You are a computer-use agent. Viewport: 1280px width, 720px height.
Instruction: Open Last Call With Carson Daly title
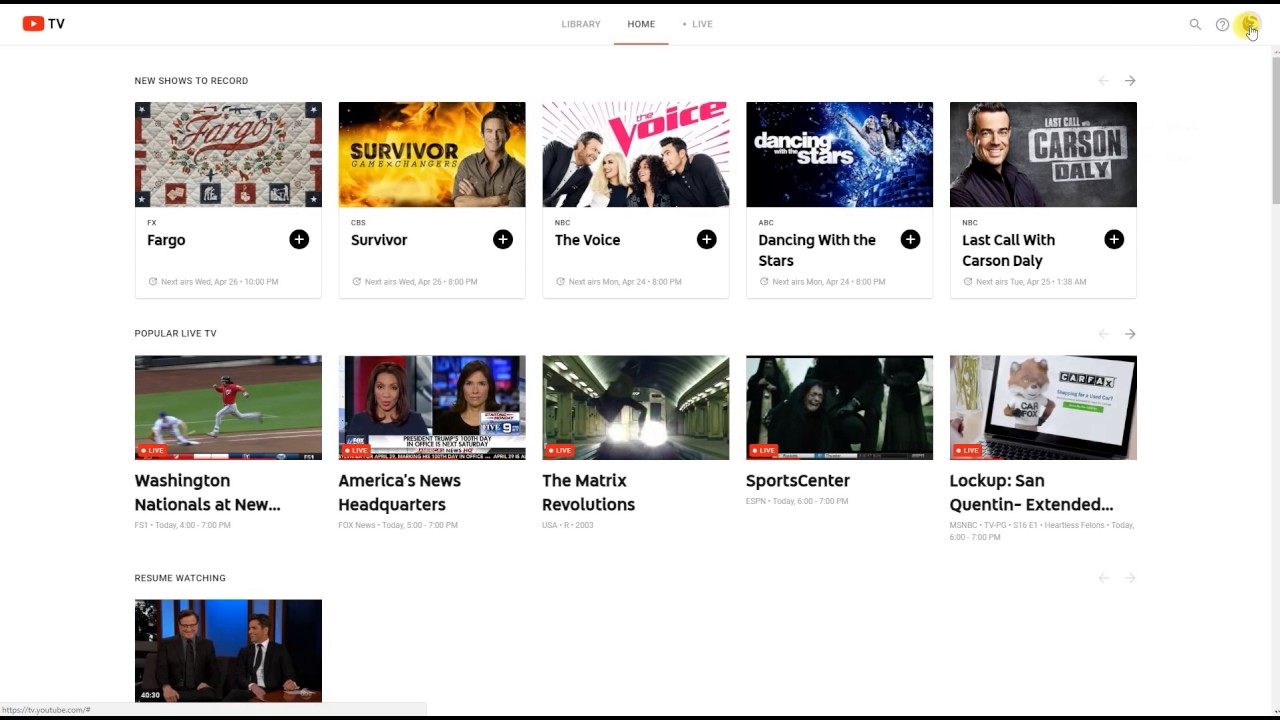(x=1008, y=250)
